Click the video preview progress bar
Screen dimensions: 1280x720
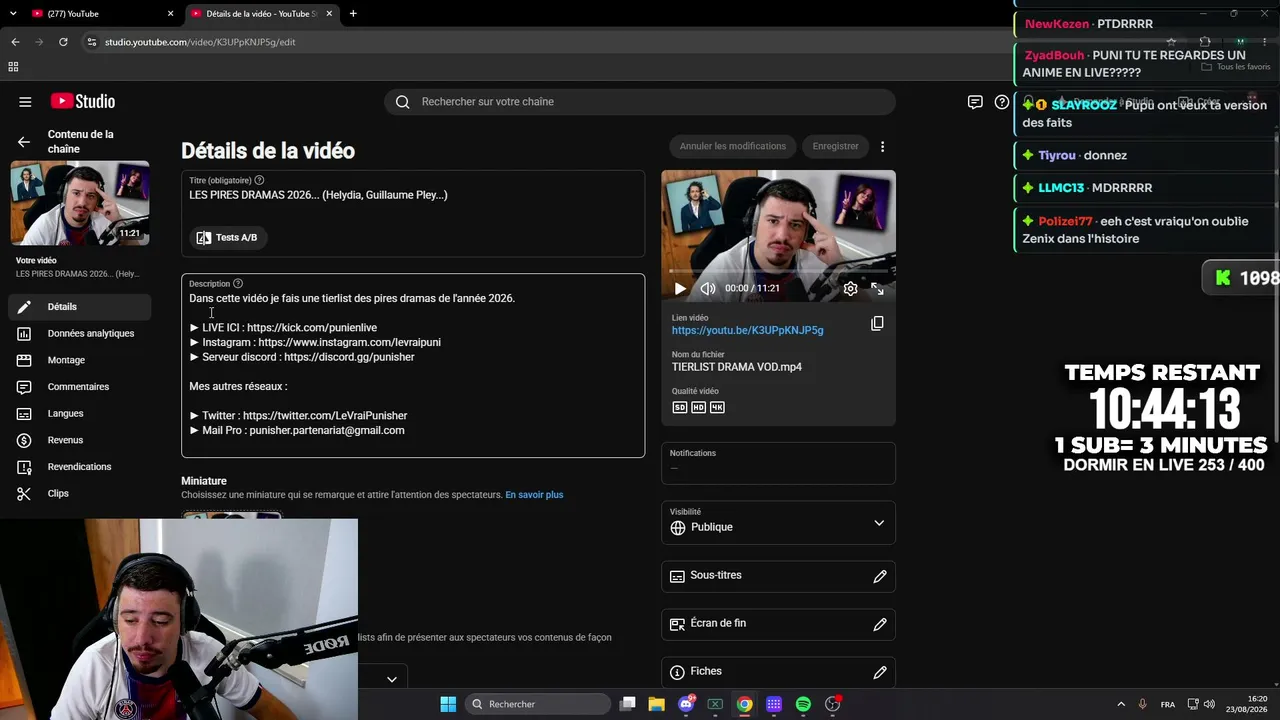778,271
